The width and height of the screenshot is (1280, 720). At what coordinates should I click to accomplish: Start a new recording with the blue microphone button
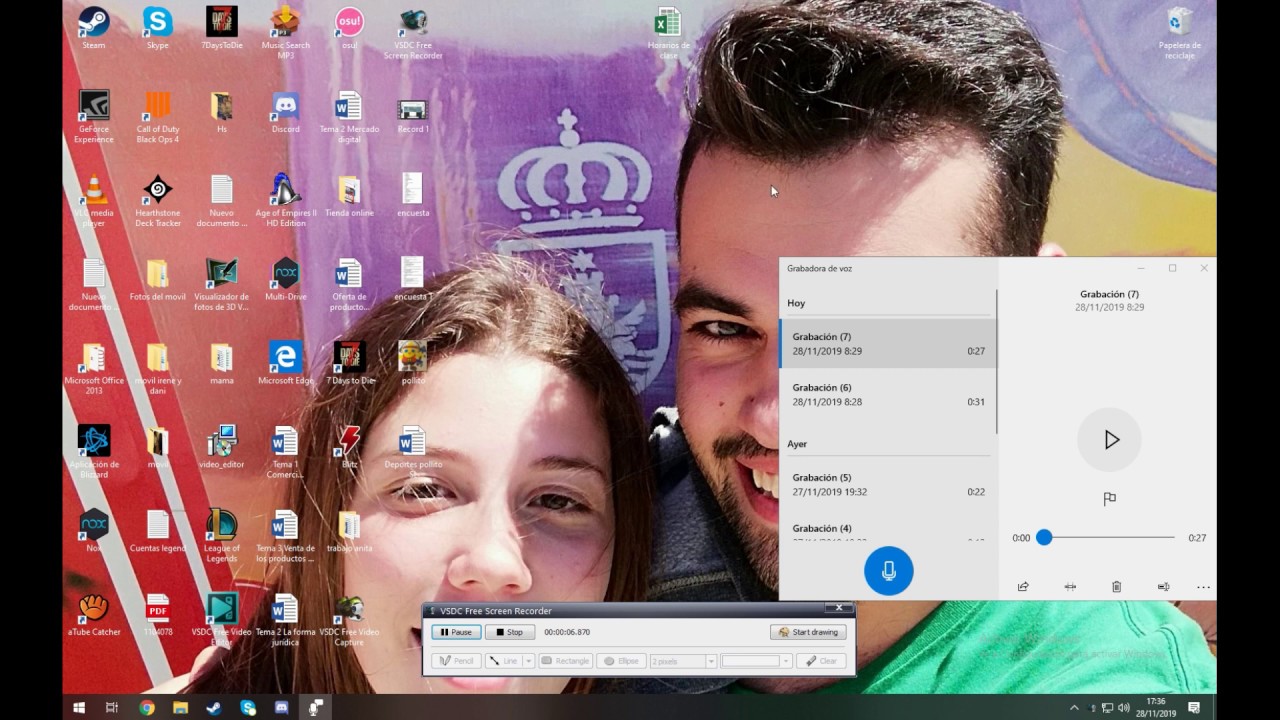tap(888, 571)
